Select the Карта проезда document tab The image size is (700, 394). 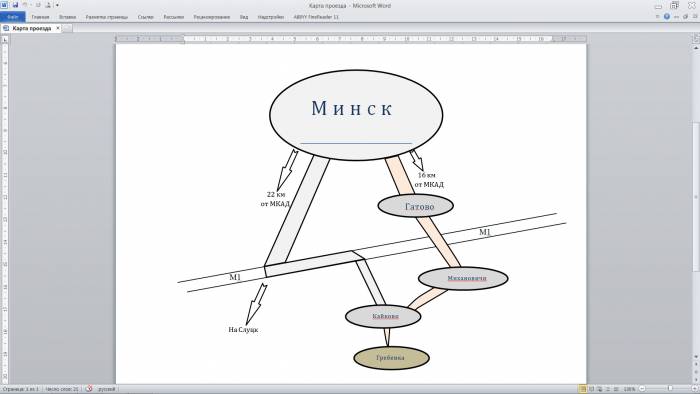[31, 28]
